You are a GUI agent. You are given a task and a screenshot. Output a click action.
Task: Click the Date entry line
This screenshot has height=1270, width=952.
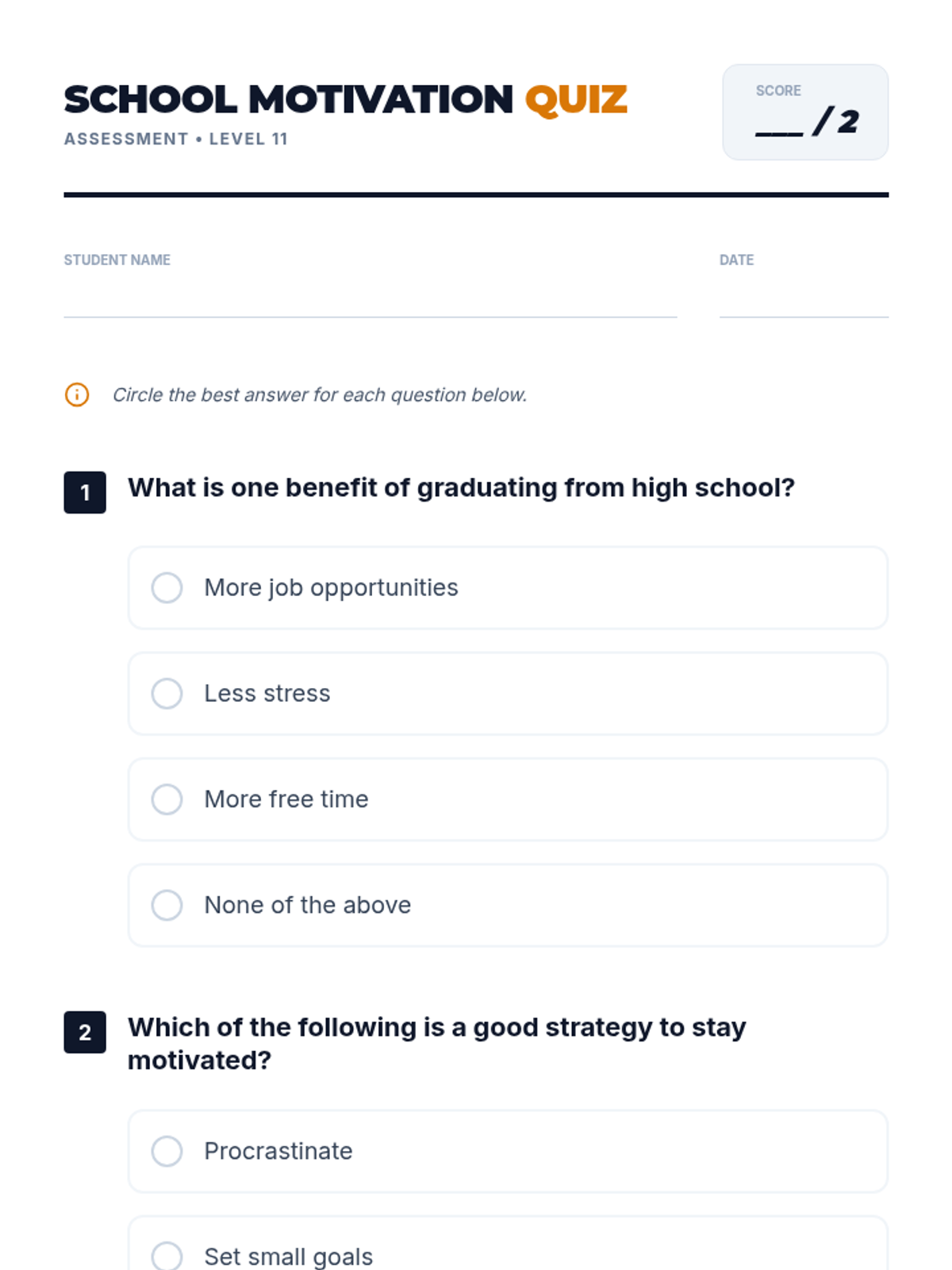(x=803, y=306)
